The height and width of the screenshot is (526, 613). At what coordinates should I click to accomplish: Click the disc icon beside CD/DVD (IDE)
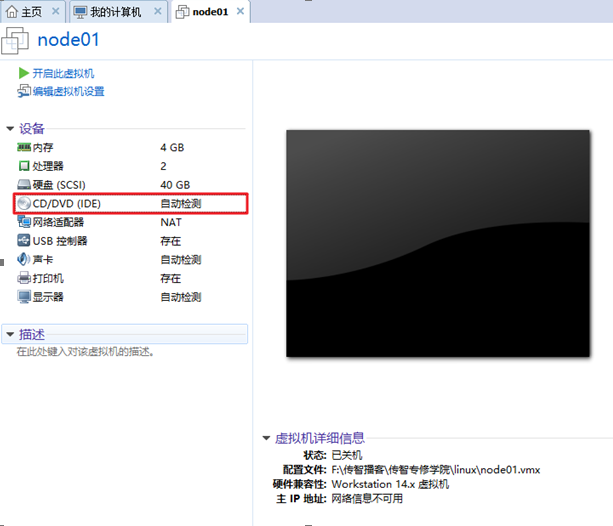click(x=24, y=203)
